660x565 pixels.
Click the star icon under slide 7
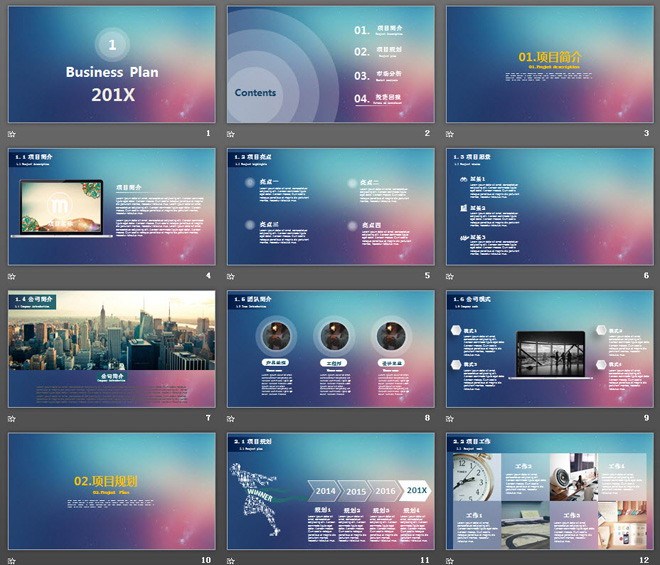click(12, 417)
